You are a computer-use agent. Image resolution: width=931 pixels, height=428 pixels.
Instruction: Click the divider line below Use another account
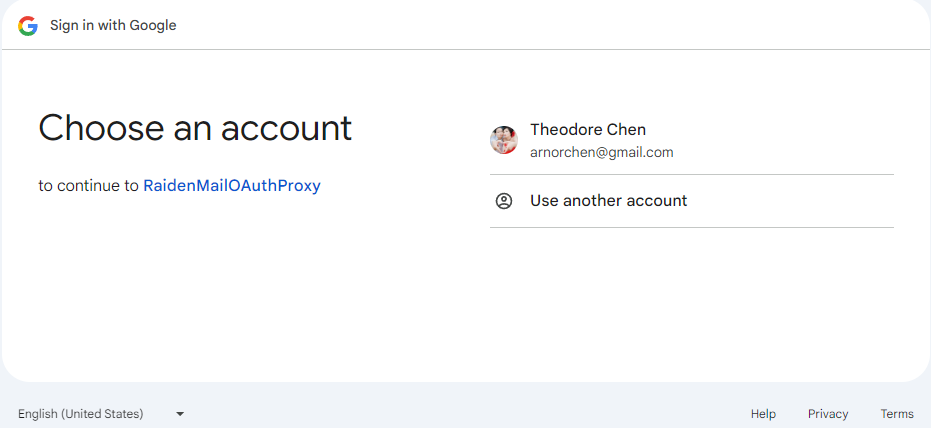[692, 227]
